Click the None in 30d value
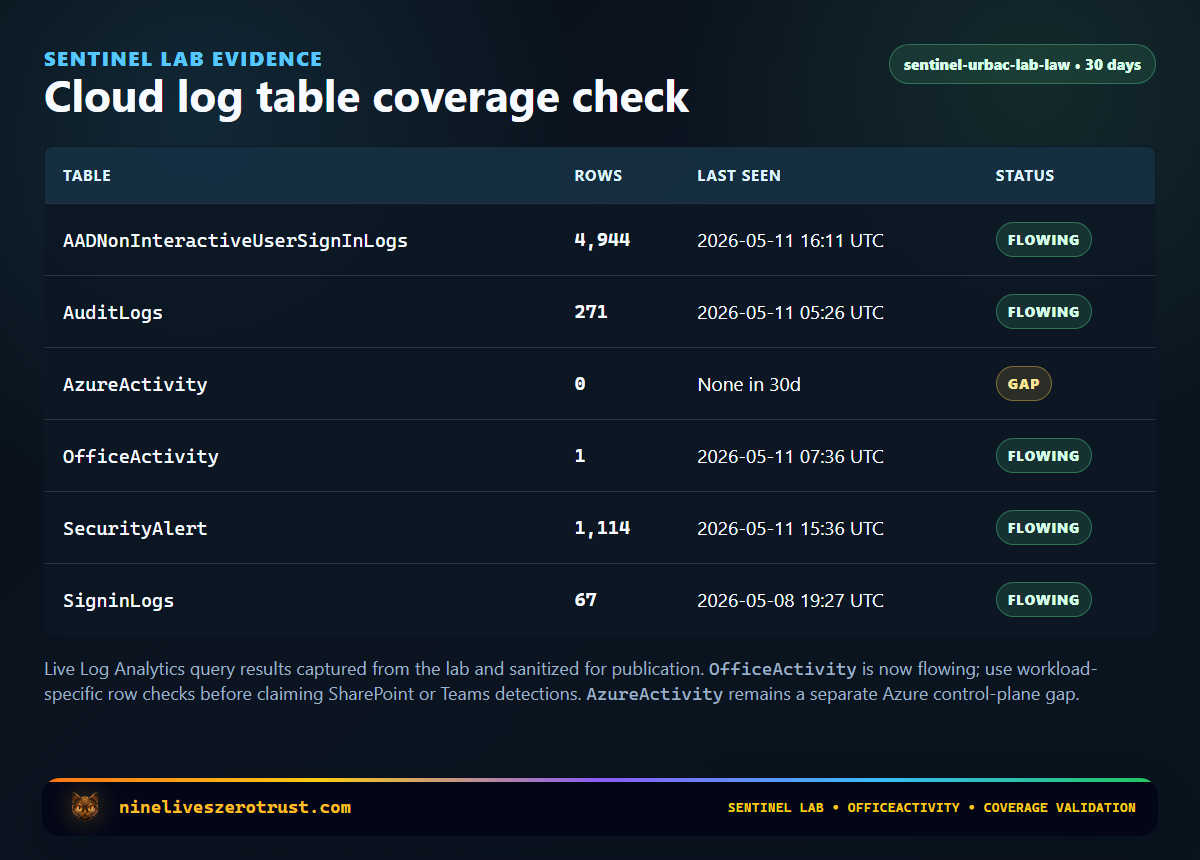Viewport: 1200px width, 860px height. [x=749, y=385]
